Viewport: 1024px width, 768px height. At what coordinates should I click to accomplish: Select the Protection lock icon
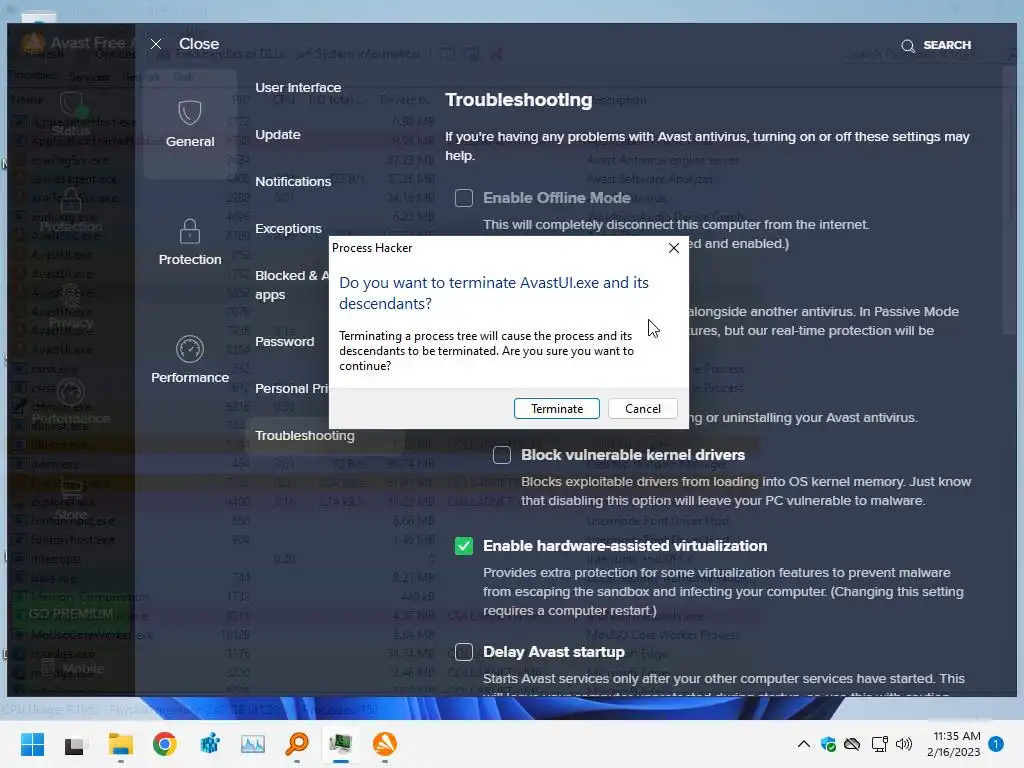coord(190,231)
